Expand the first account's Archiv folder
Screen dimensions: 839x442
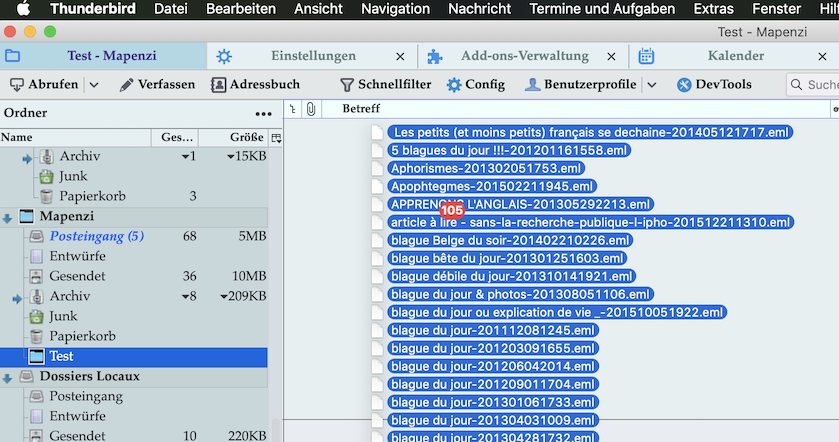27,158
